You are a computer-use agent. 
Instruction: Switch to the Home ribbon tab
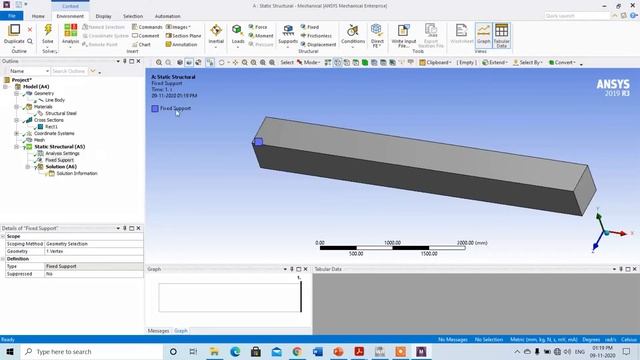click(x=38, y=16)
